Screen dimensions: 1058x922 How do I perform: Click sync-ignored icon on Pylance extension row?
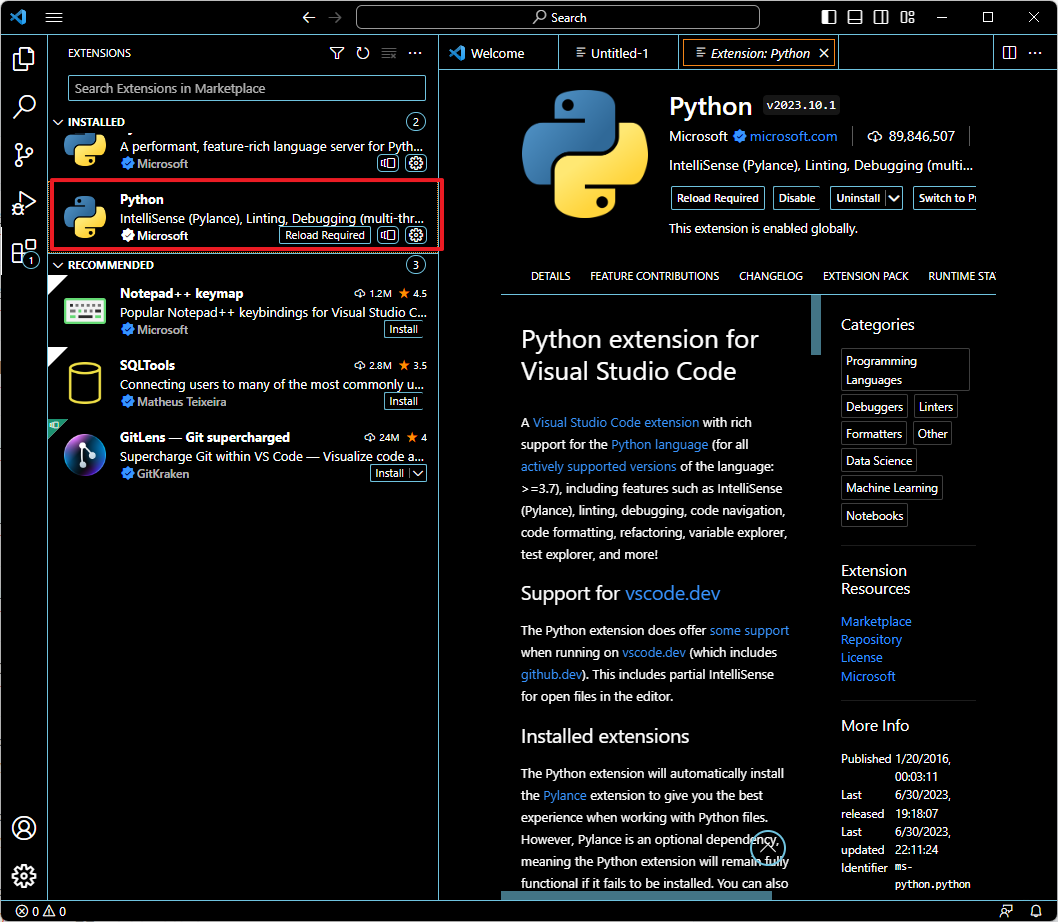click(388, 163)
